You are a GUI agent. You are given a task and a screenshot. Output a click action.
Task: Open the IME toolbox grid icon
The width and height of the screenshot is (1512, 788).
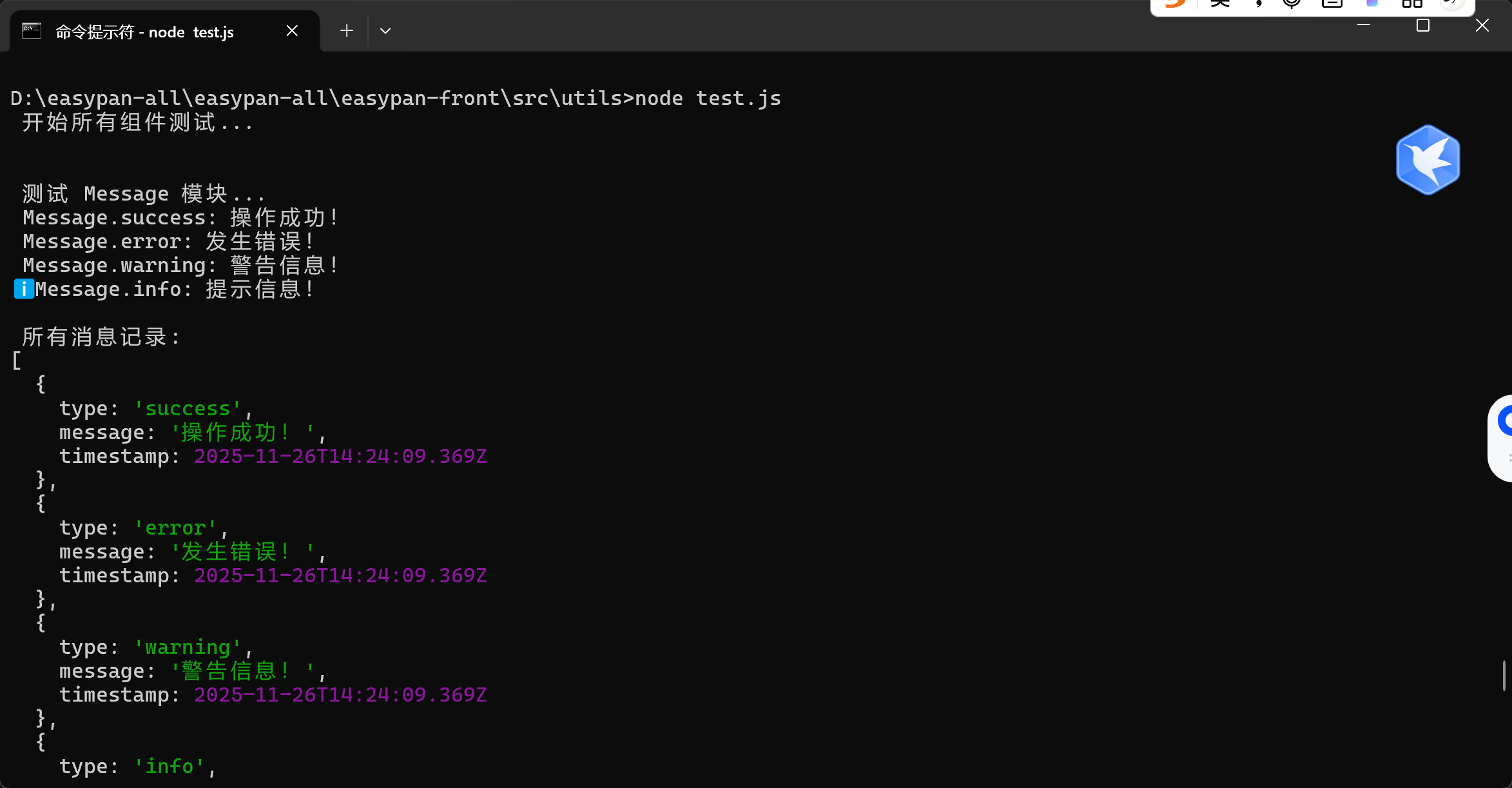(1412, 4)
